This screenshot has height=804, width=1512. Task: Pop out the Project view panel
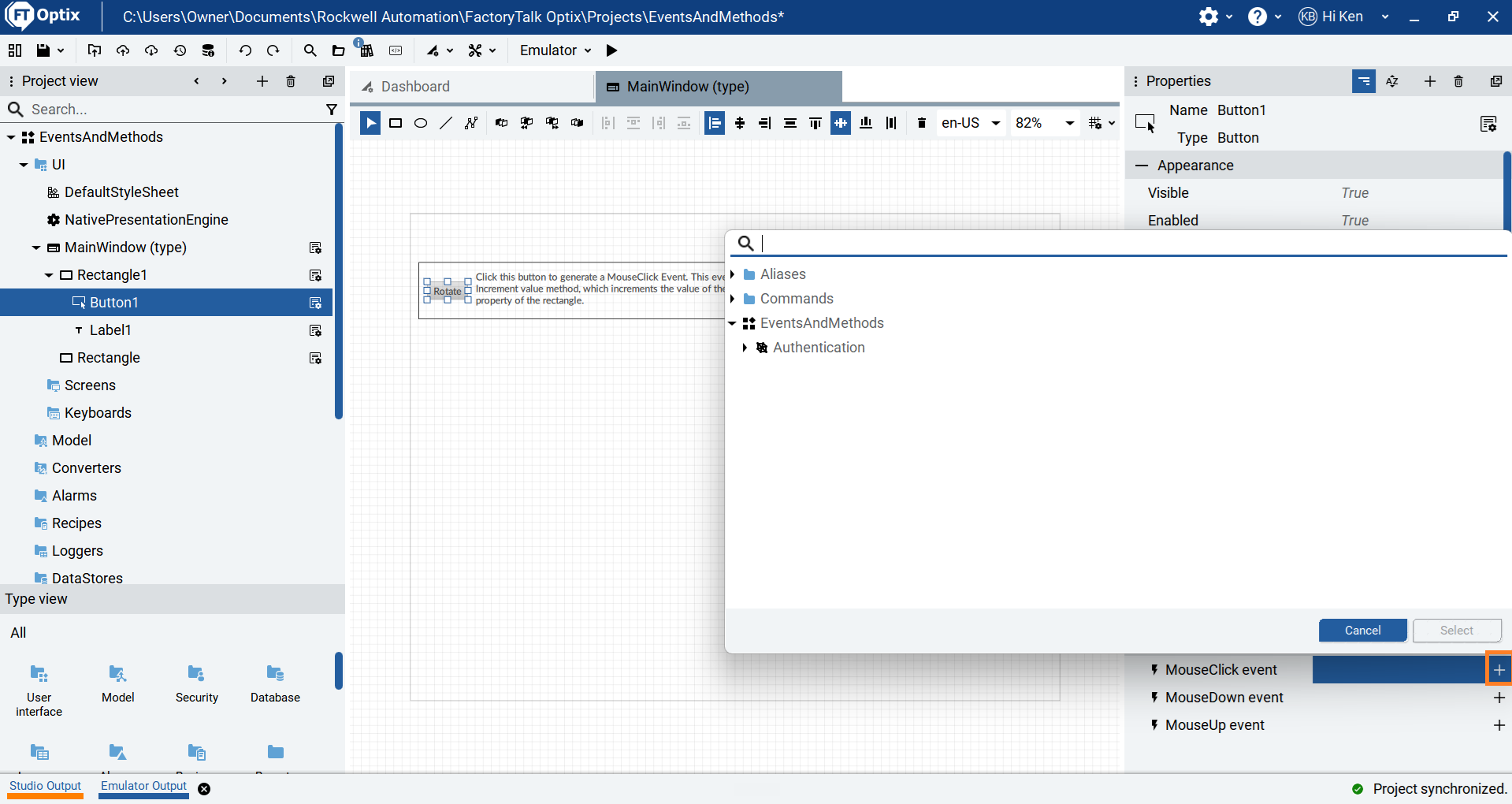pos(329,81)
